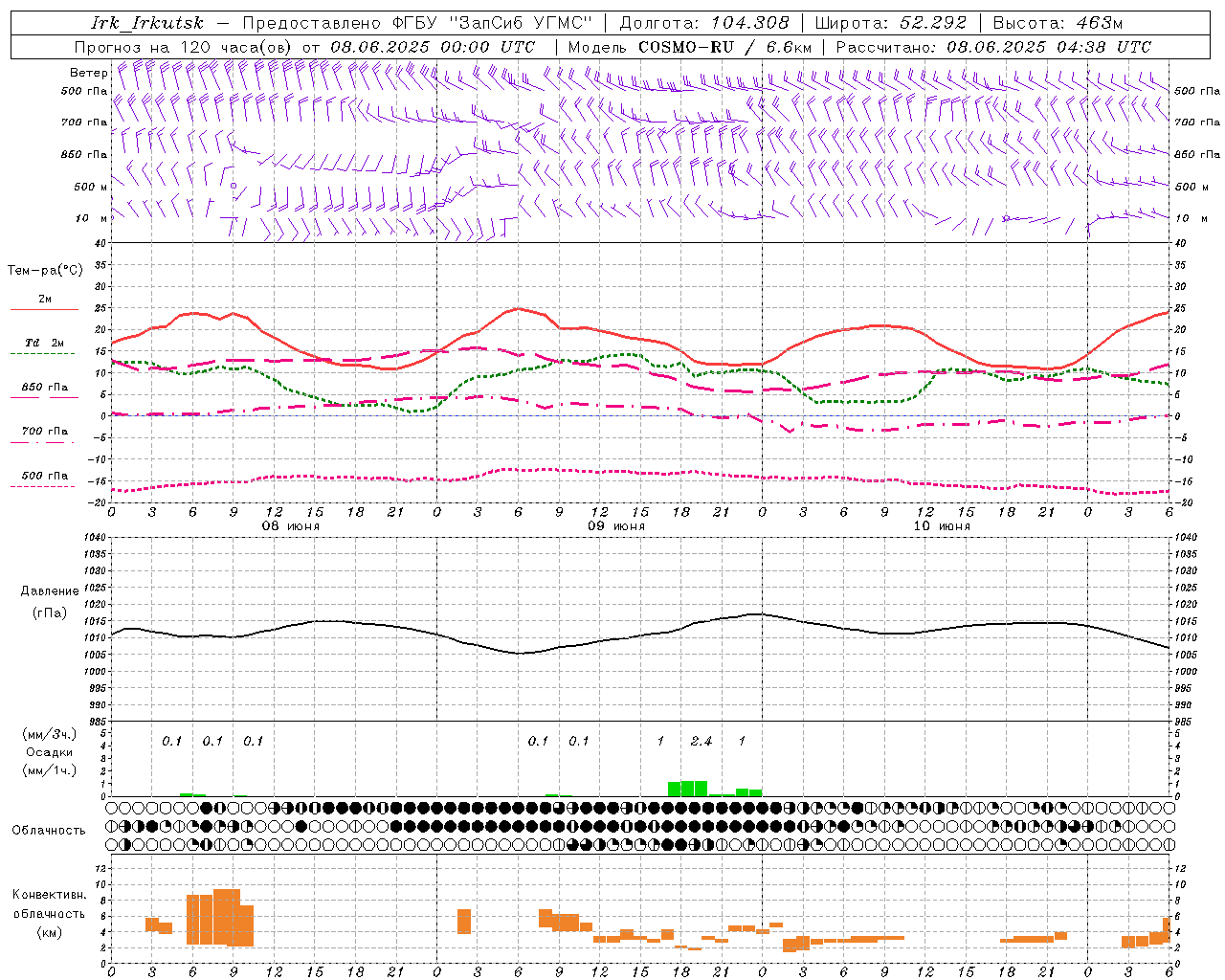Click the Высота: 463м value
This screenshot has width=1225, height=980.
click(x=1058, y=23)
